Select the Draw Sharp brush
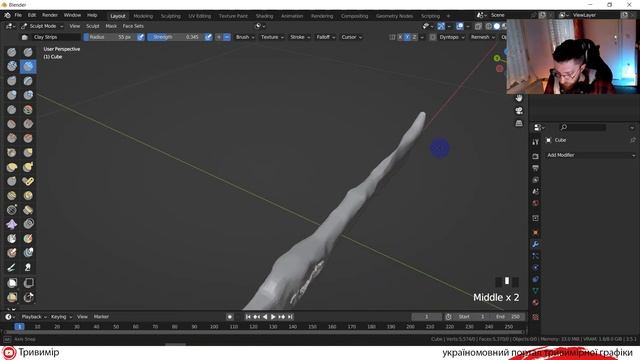 pyautogui.click(x=28, y=52)
